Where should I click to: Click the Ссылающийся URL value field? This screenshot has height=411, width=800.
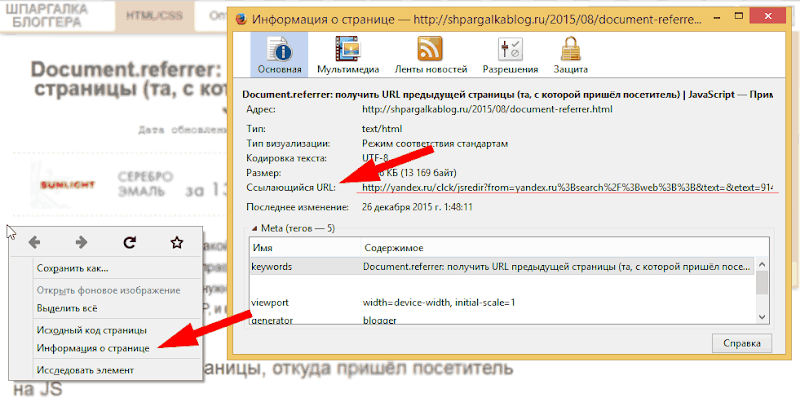click(568, 188)
